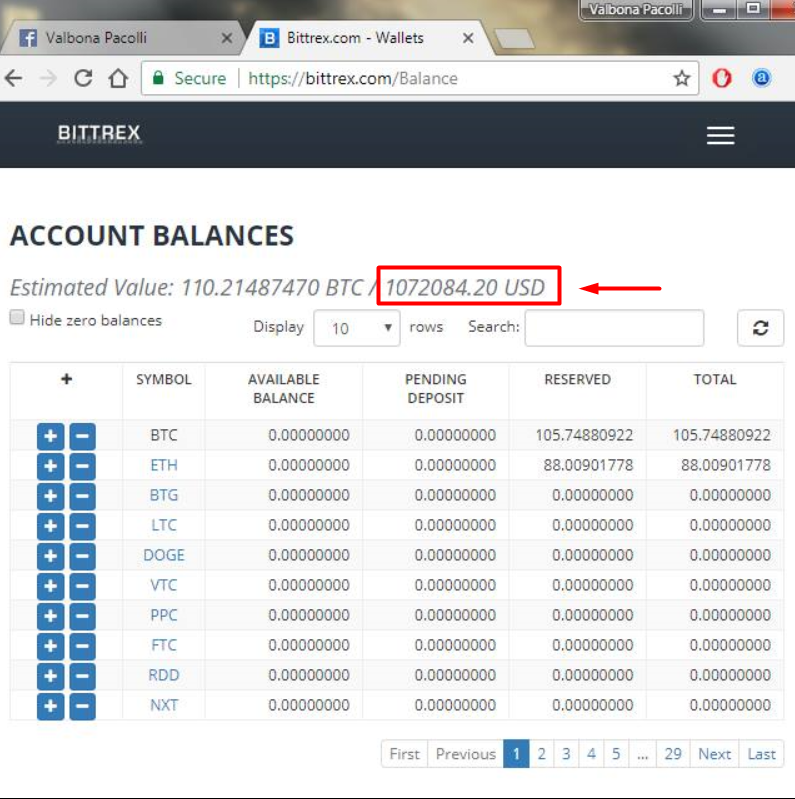
Task: Deposit DOGE with the plus button
Action: tap(50, 556)
